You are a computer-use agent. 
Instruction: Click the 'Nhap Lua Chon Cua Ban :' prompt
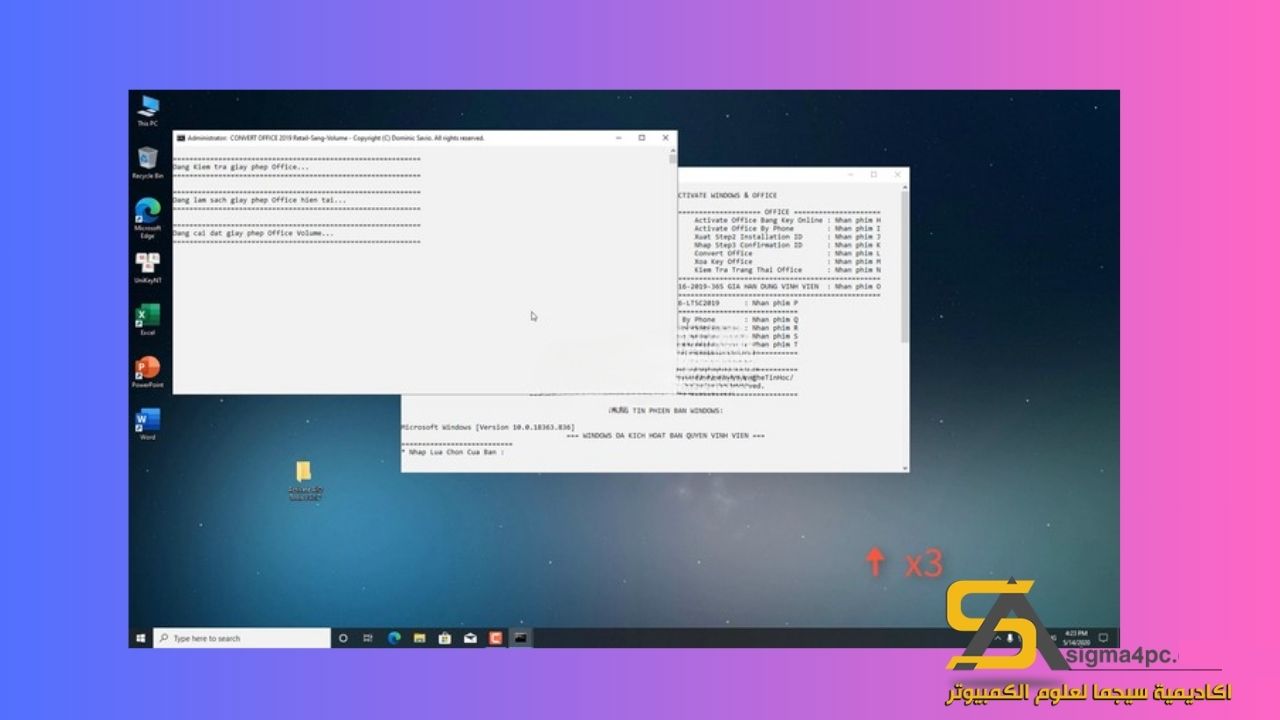(453, 452)
